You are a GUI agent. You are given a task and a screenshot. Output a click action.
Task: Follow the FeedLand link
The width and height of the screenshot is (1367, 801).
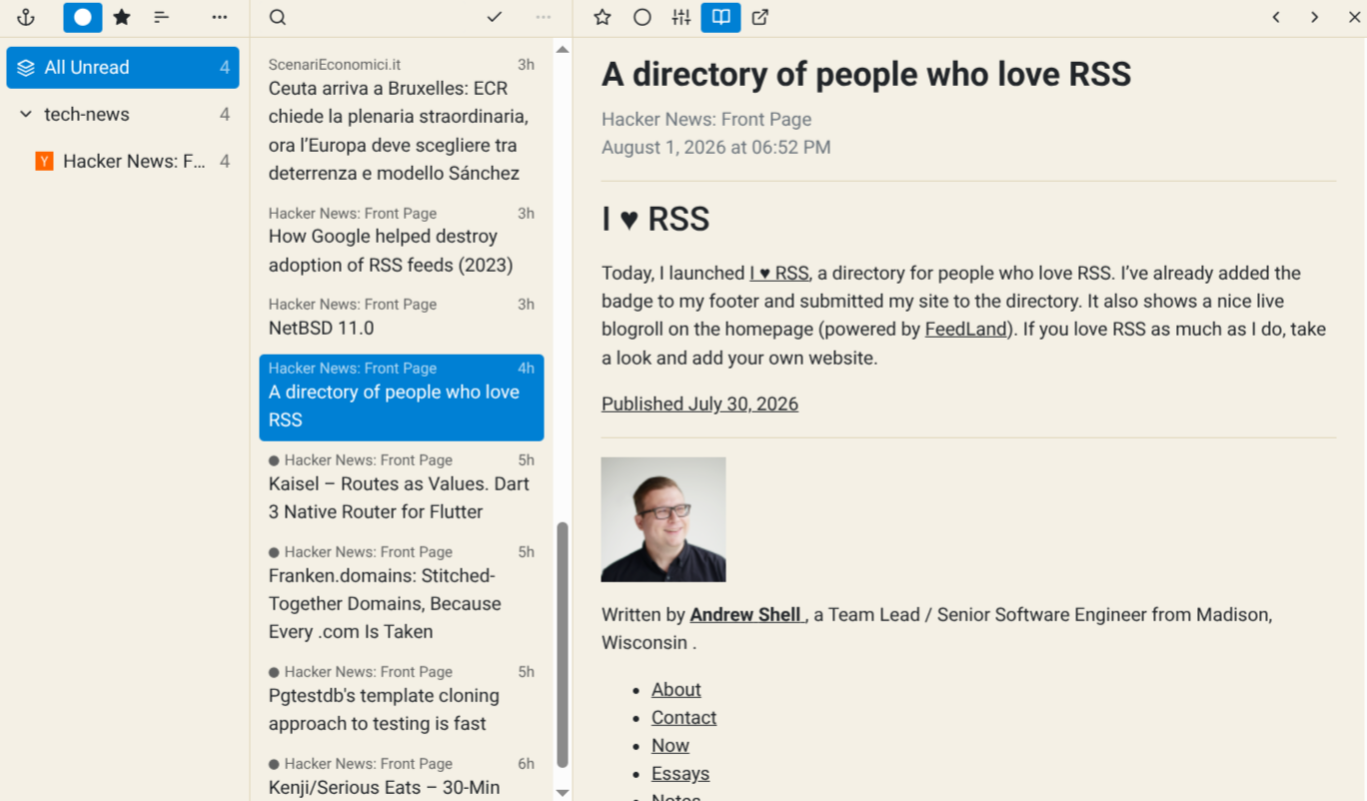pos(965,329)
